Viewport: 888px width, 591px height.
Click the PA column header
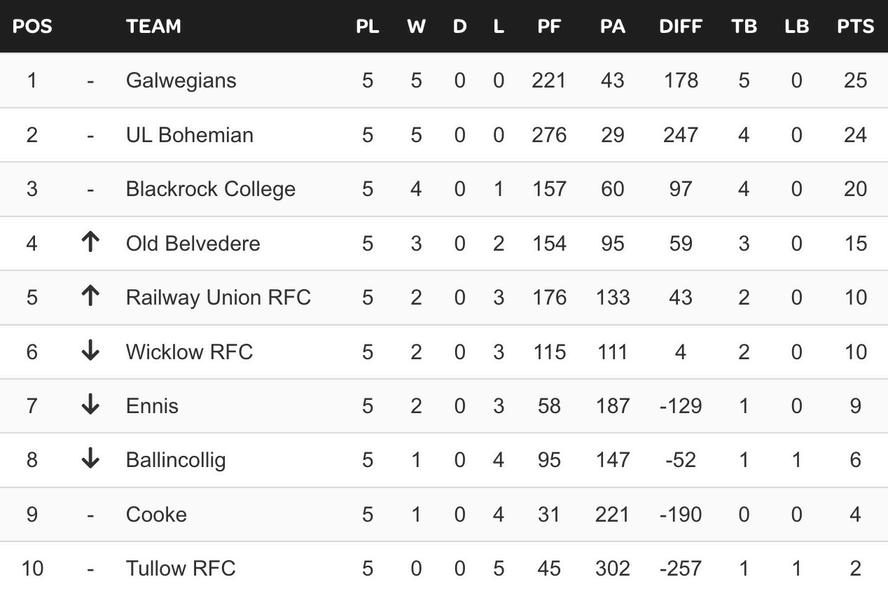(612, 26)
